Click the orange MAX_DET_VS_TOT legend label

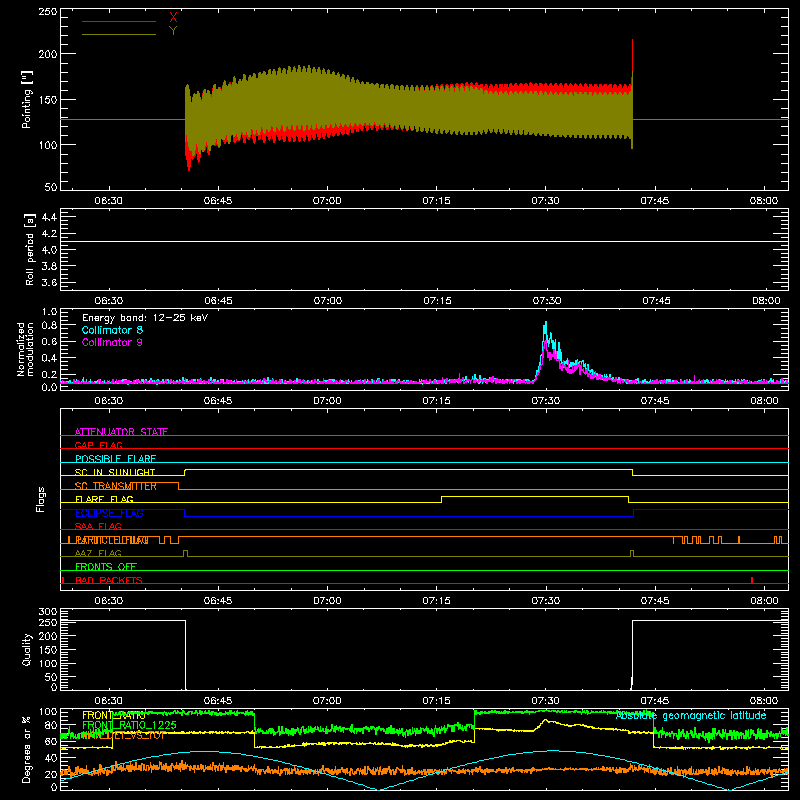[x=123, y=735]
